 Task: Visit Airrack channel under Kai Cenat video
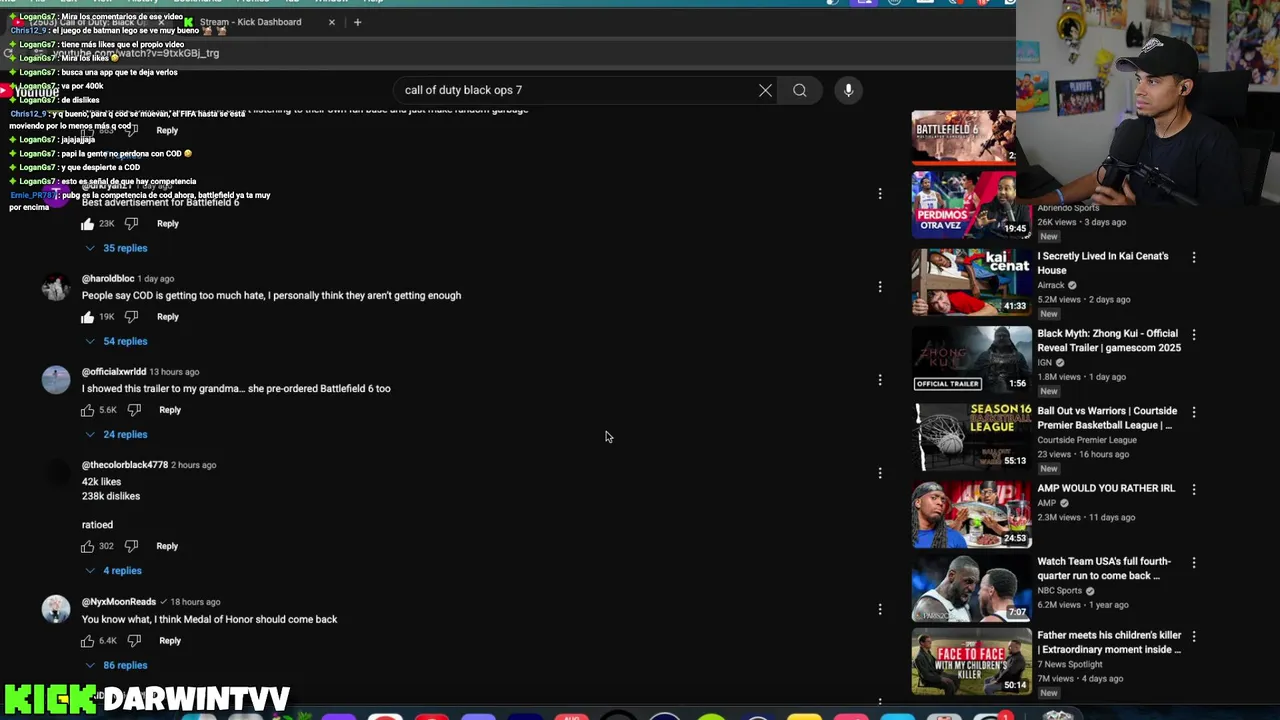(1051, 285)
